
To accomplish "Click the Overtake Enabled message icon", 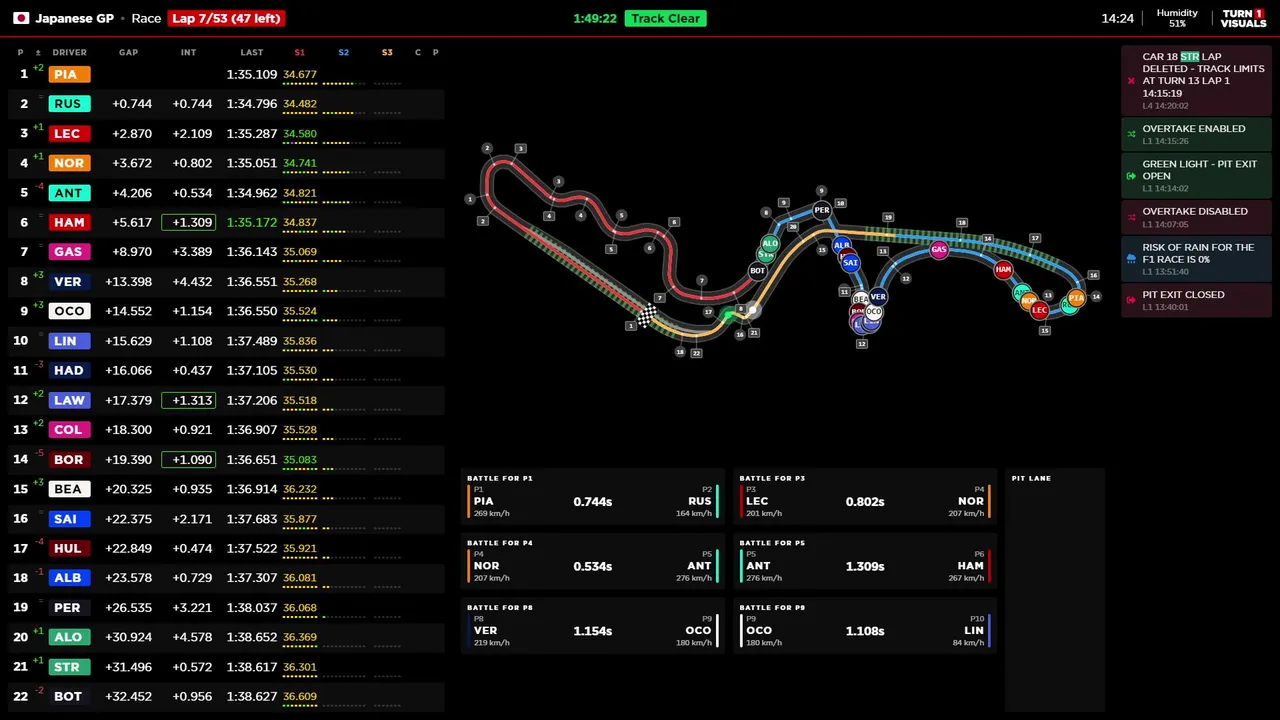I will click(1131, 134).
